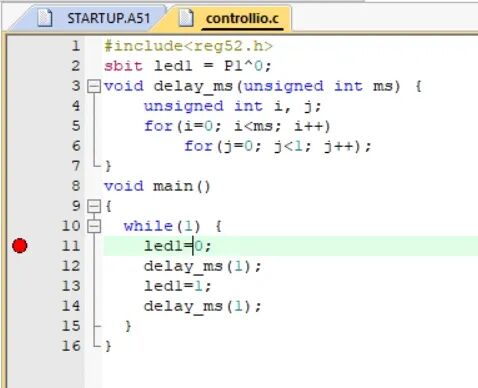The height and width of the screenshot is (388, 478).
Task: Collapse the delay_ms function fold box
Action: (94, 87)
